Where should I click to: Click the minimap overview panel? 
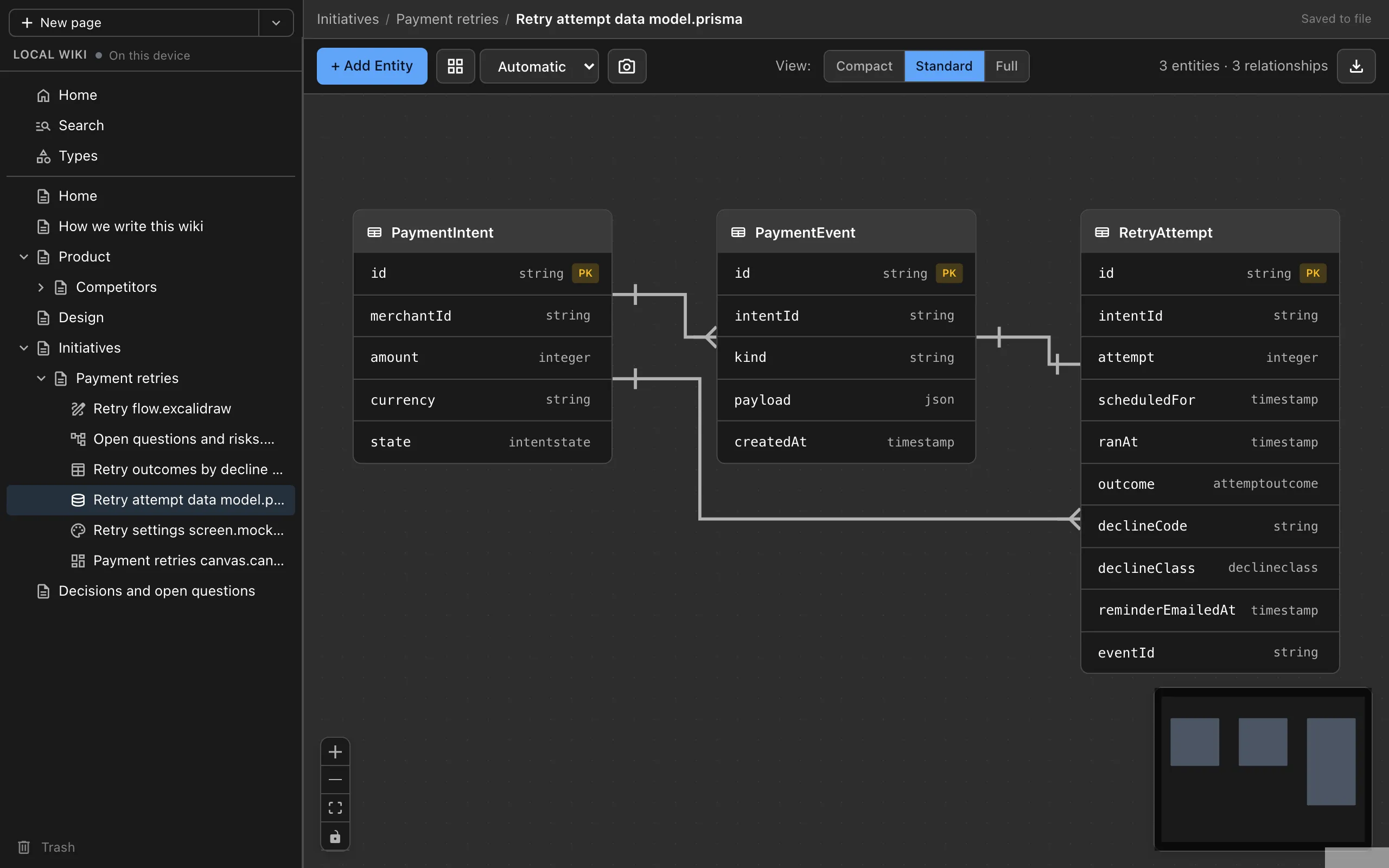(1262, 769)
